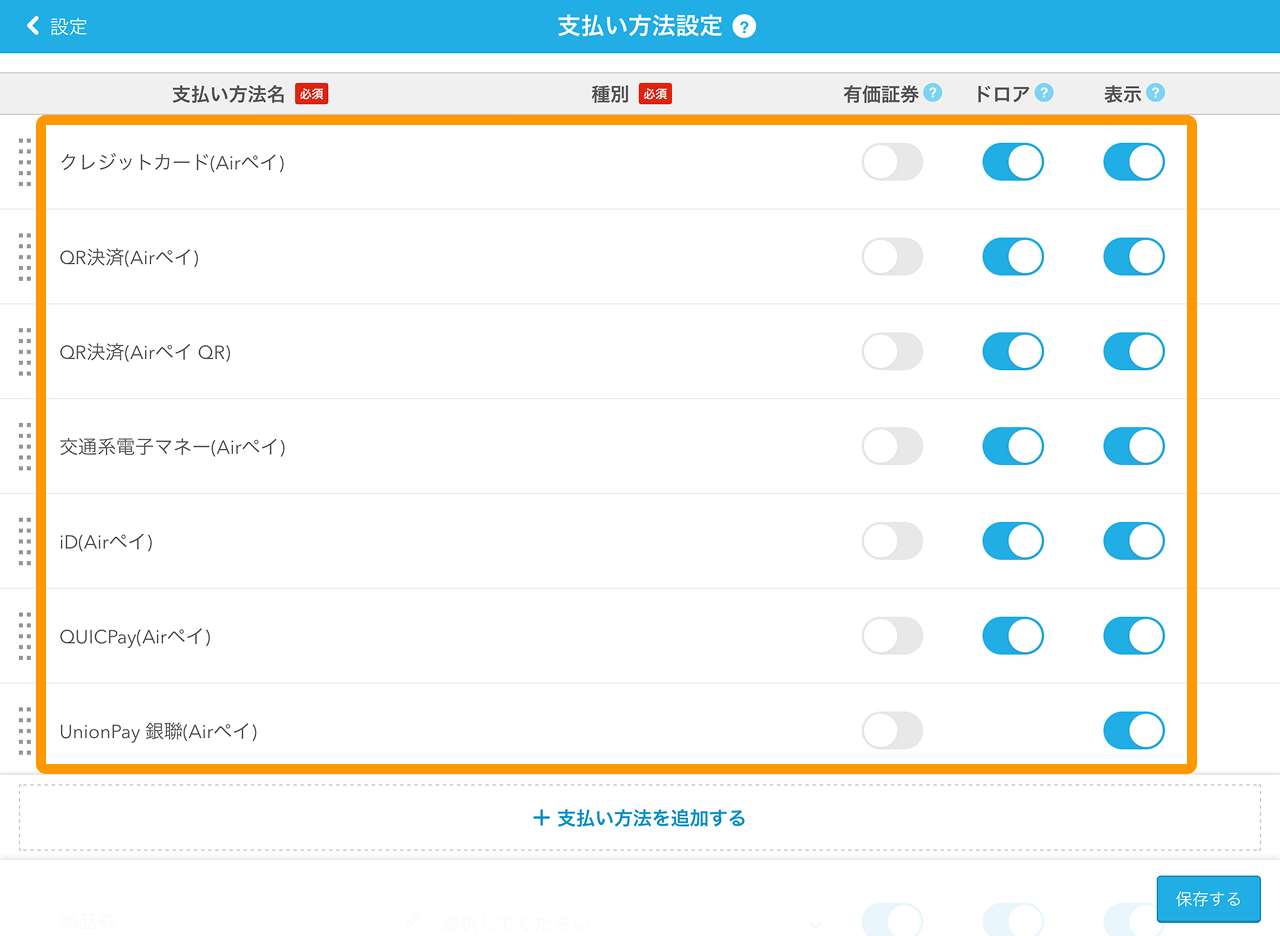This screenshot has height=936, width=1280.
Task: Enable 有価証券 toggle for QUICPay(Airペイ)
Action: pos(892,636)
